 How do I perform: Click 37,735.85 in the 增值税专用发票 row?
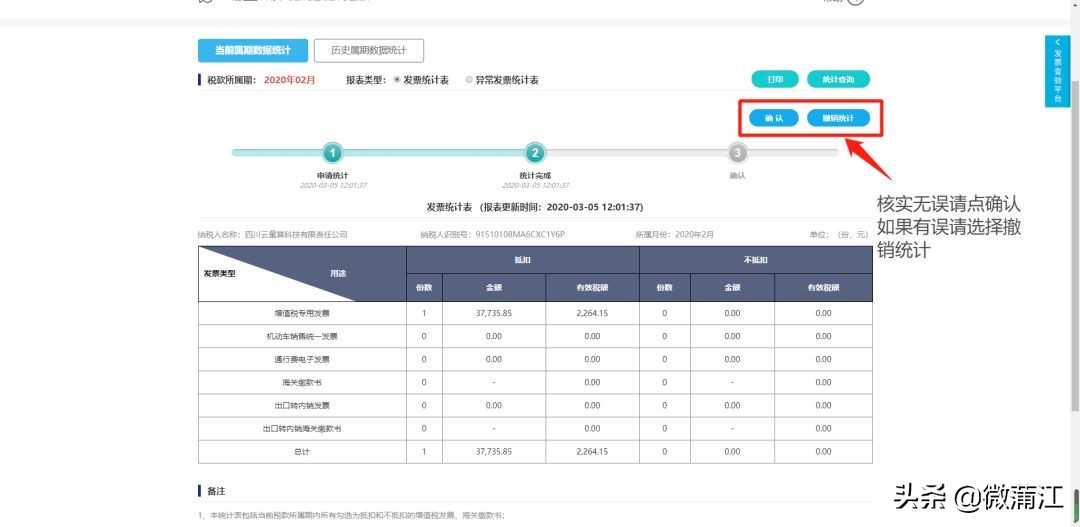coord(494,313)
